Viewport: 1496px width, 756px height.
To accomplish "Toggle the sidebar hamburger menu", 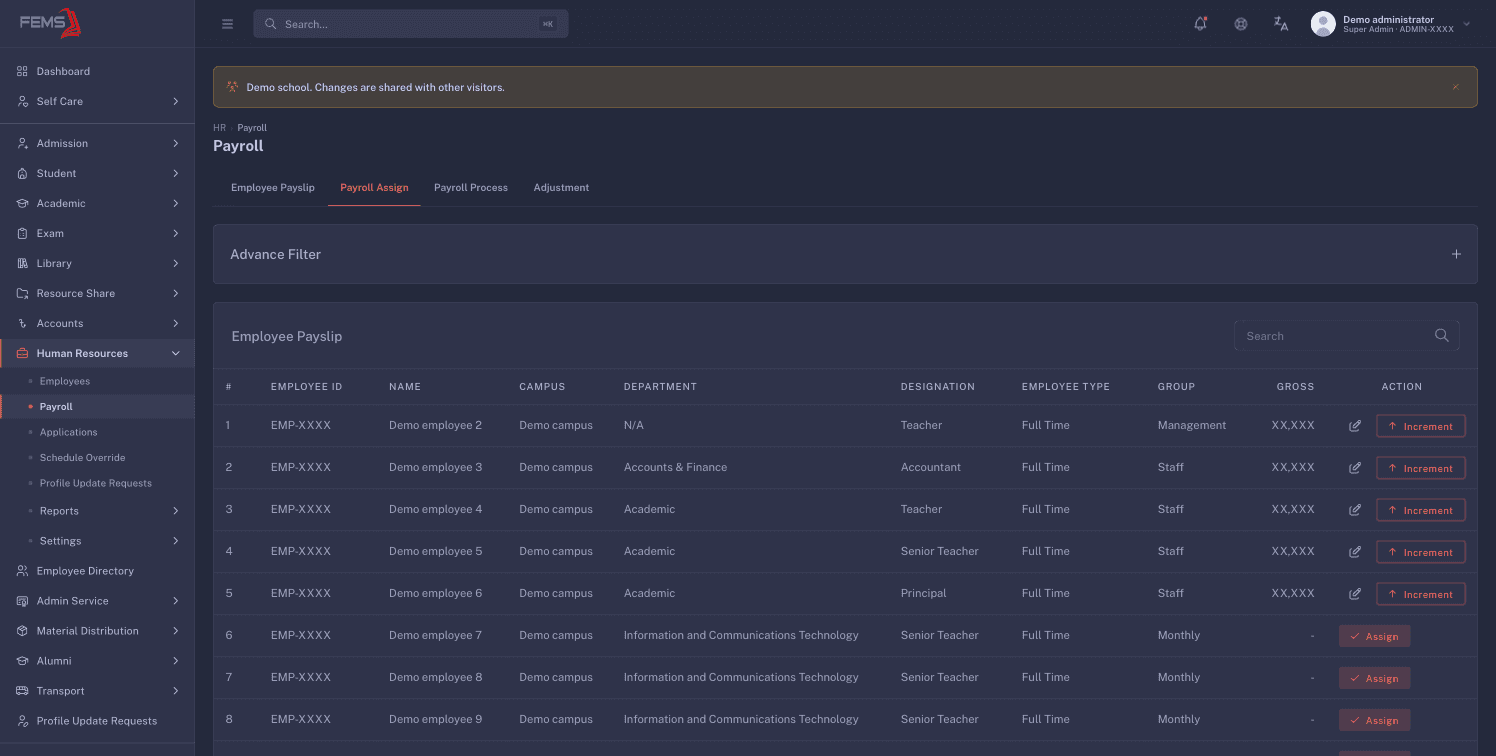I will pyautogui.click(x=228, y=24).
